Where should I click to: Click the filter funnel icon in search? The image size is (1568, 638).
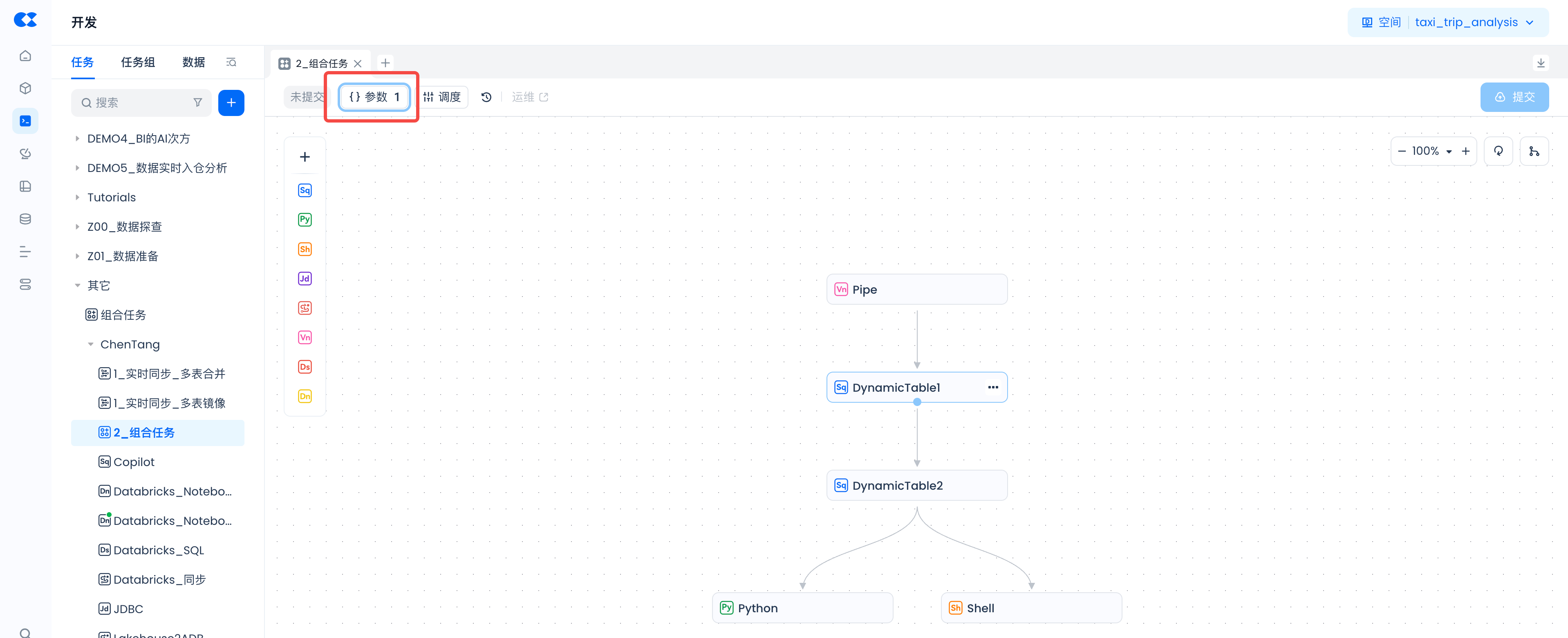pyautogui.click(x=198, y=103)
